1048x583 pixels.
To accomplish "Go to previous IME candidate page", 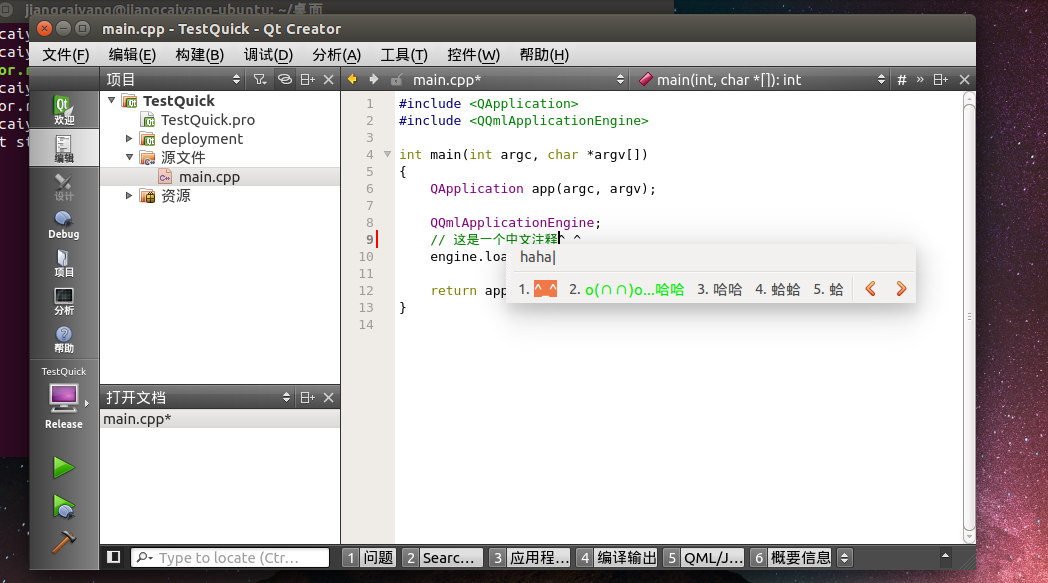I will click(870, 289).
